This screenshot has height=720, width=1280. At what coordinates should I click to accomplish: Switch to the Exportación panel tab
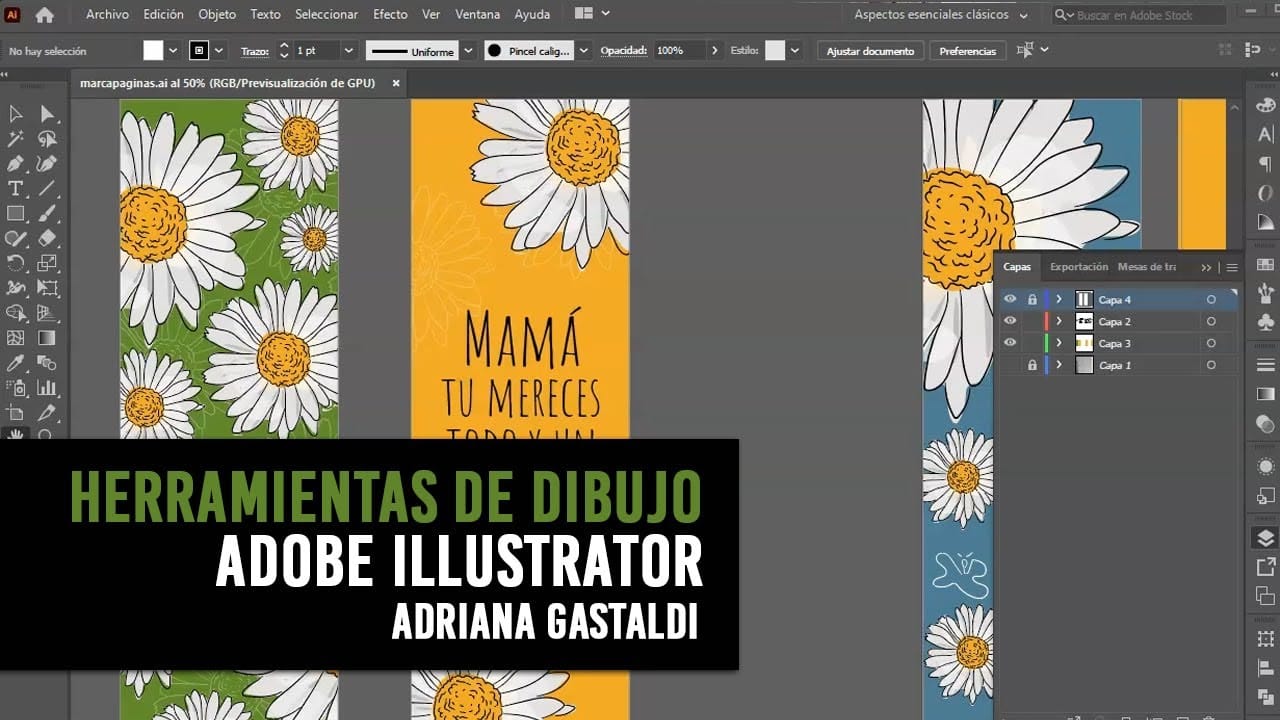1079,267
